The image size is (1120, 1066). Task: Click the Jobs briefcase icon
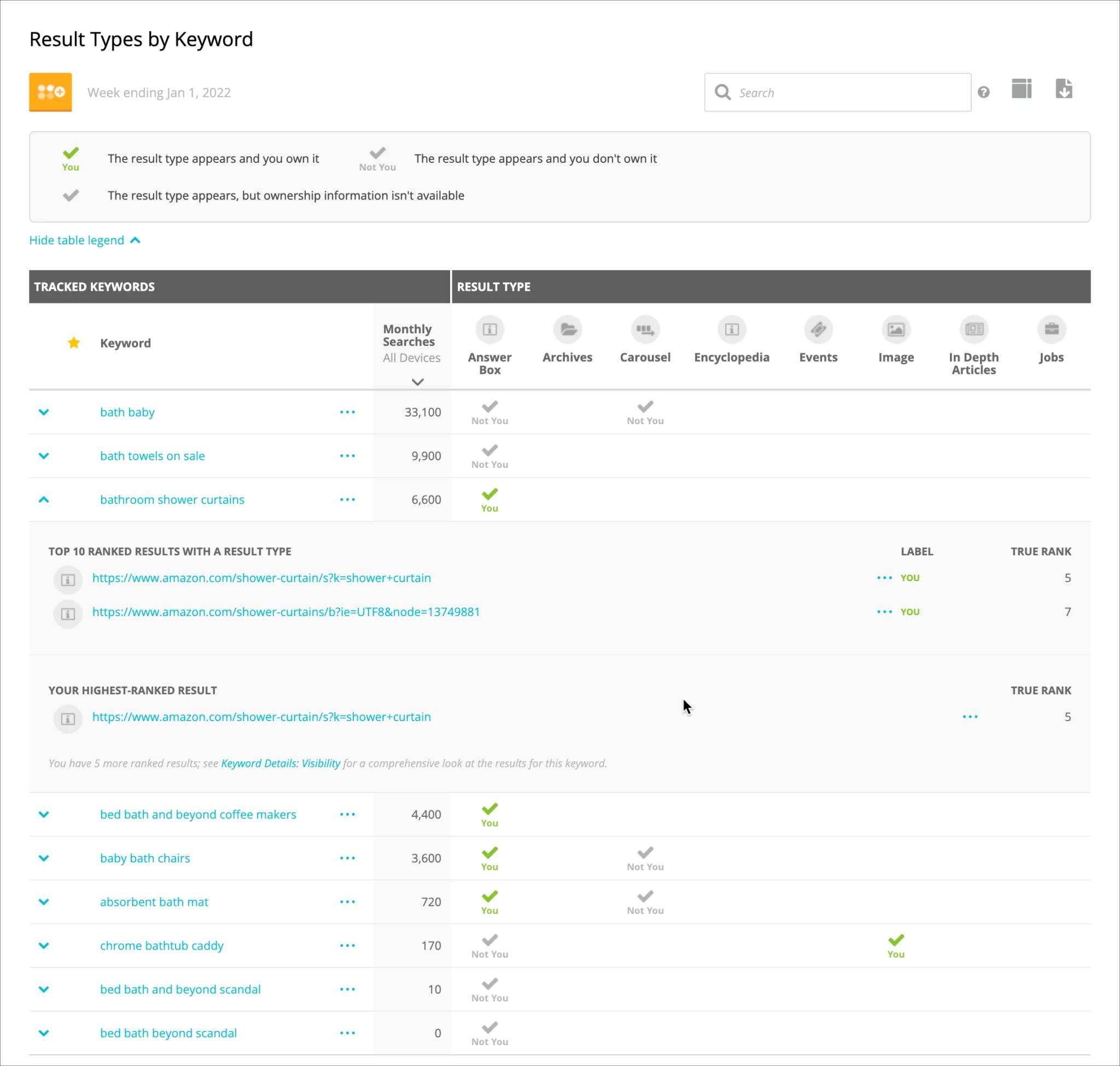pyautogui.click(x=1051, y=330)
